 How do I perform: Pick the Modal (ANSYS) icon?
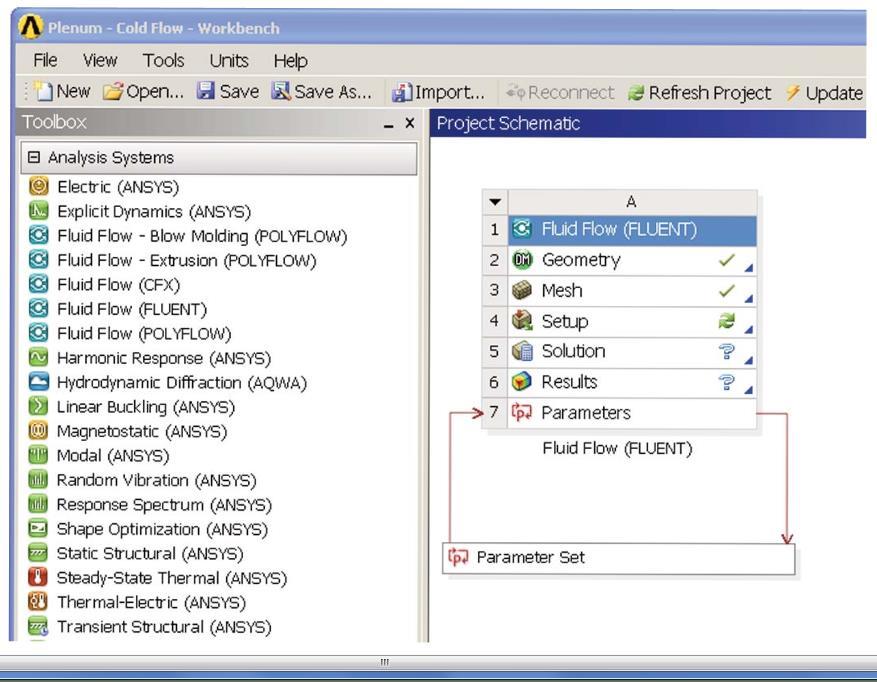tap(39, 455)
